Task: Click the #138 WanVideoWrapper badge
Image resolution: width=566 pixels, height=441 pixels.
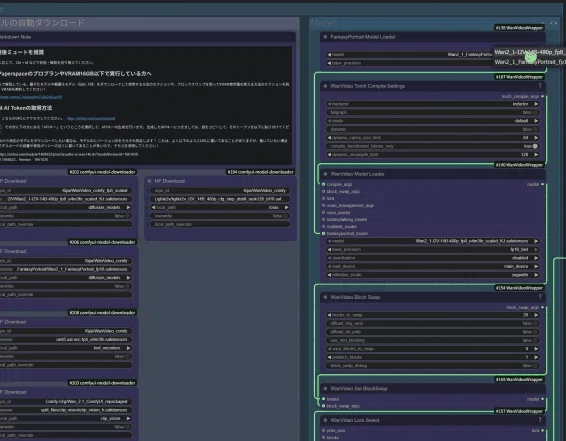Action: click(519, 28)
